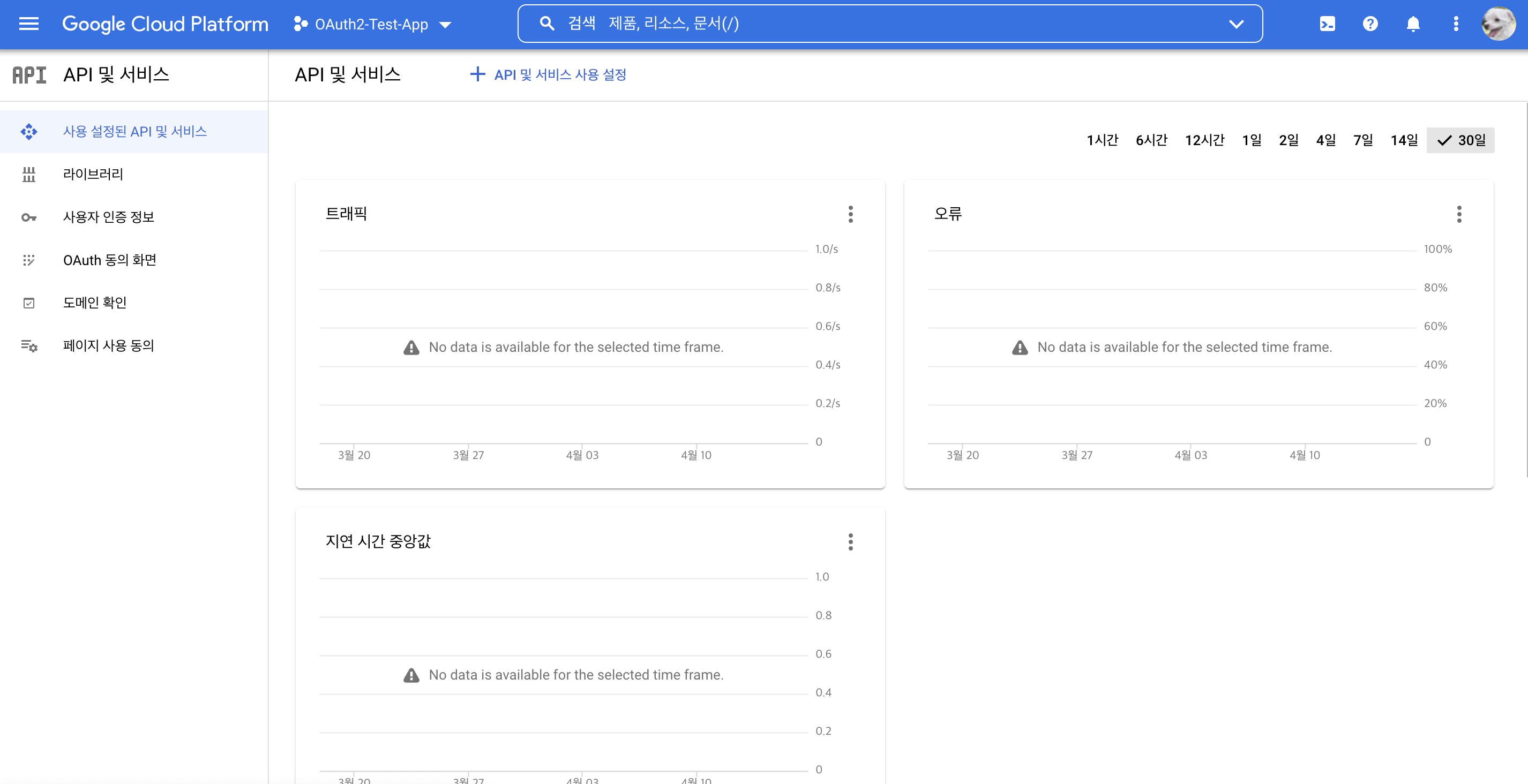Open 지연 시간 중앙값 chart options menu
Screen dimensions: 1528x784
[850, 541]
